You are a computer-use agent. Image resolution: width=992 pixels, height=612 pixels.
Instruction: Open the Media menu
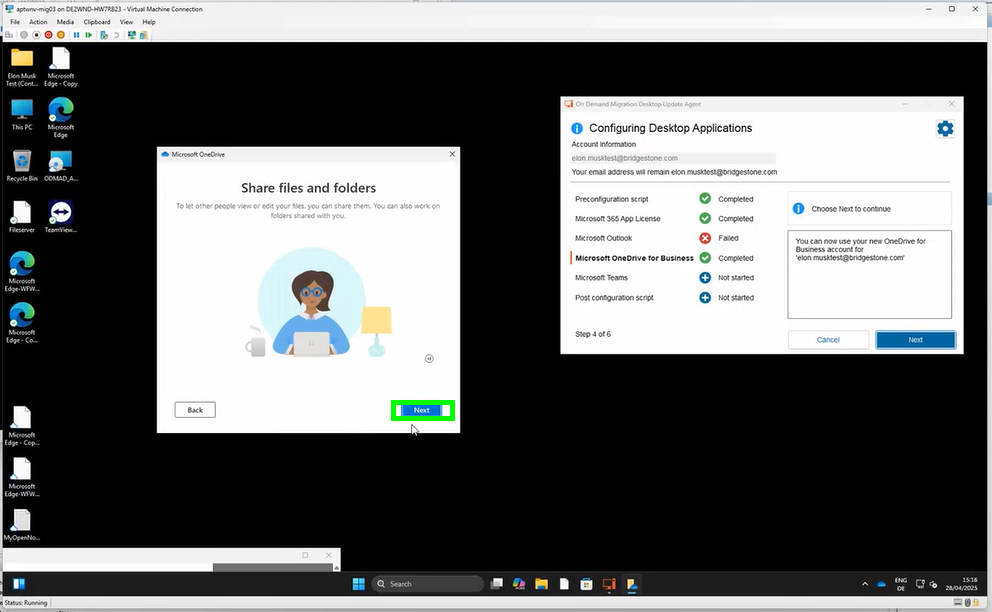[65, 22]
